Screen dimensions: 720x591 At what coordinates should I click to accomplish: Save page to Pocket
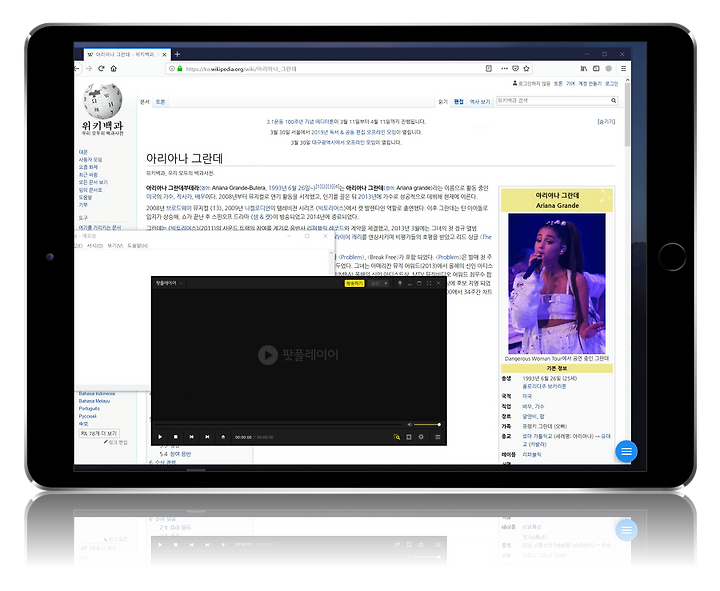pyautogui.click(x=515, y=68)
